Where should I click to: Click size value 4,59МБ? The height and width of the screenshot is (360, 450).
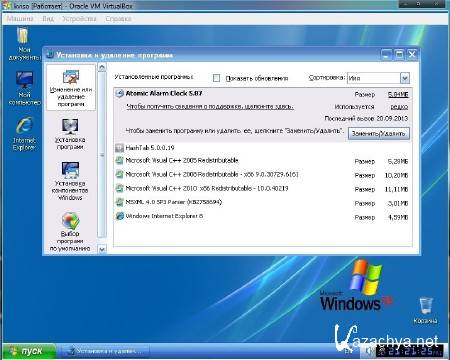pos(398,217)
